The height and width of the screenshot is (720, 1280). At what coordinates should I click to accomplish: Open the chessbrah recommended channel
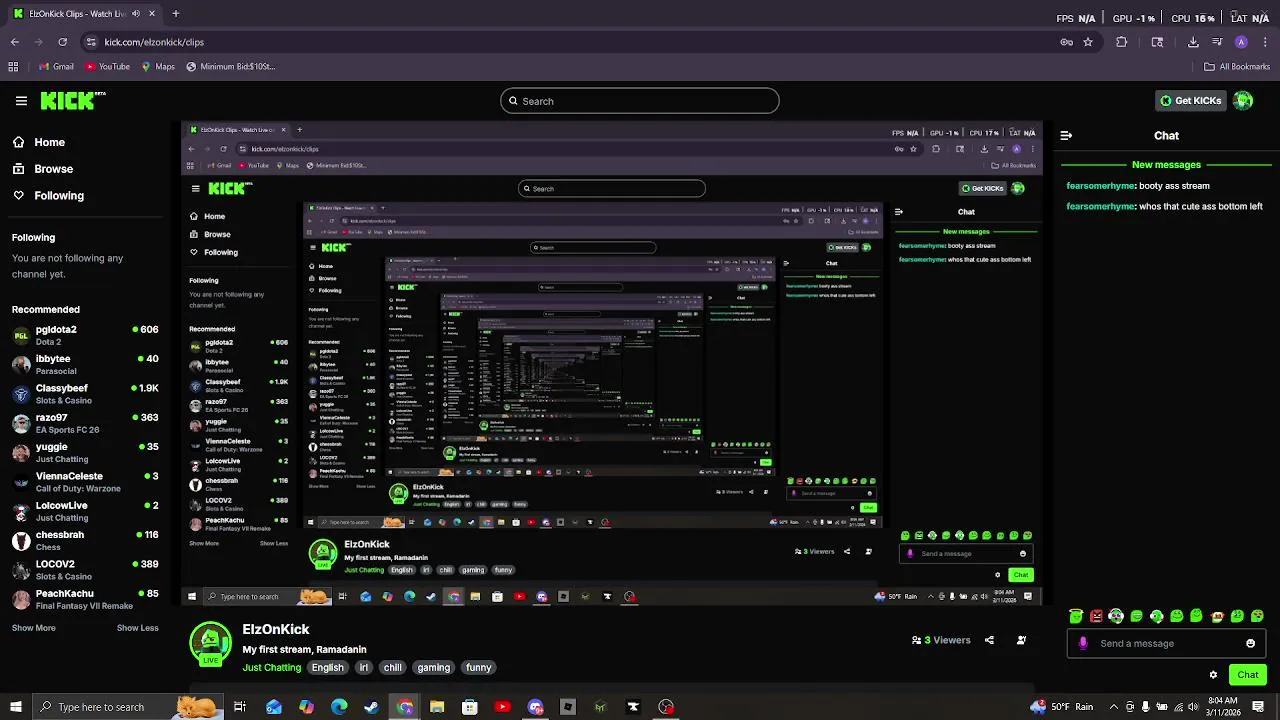coord(85,540)
